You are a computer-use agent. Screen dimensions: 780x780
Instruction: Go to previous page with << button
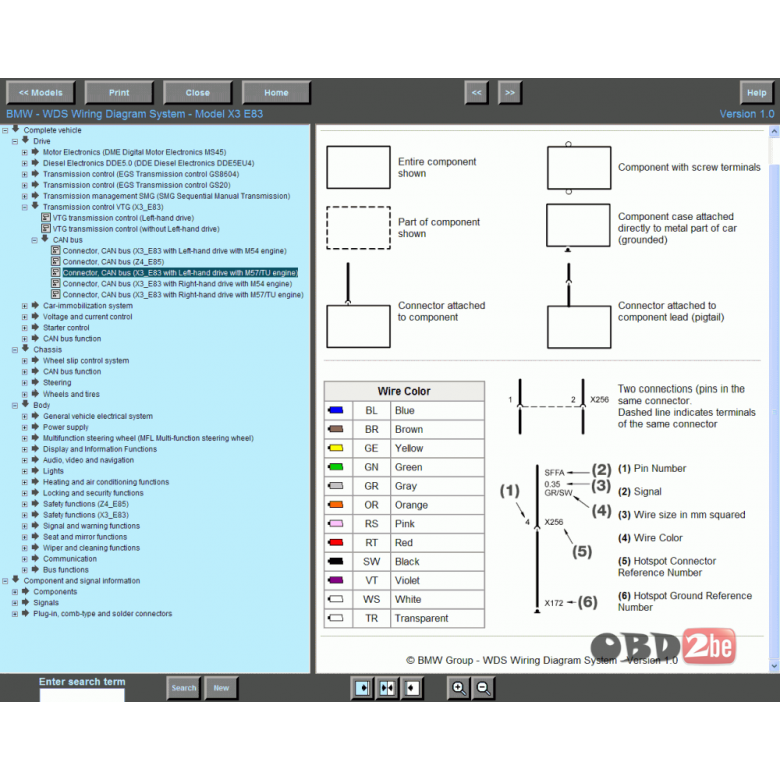[x=476, y=93]
